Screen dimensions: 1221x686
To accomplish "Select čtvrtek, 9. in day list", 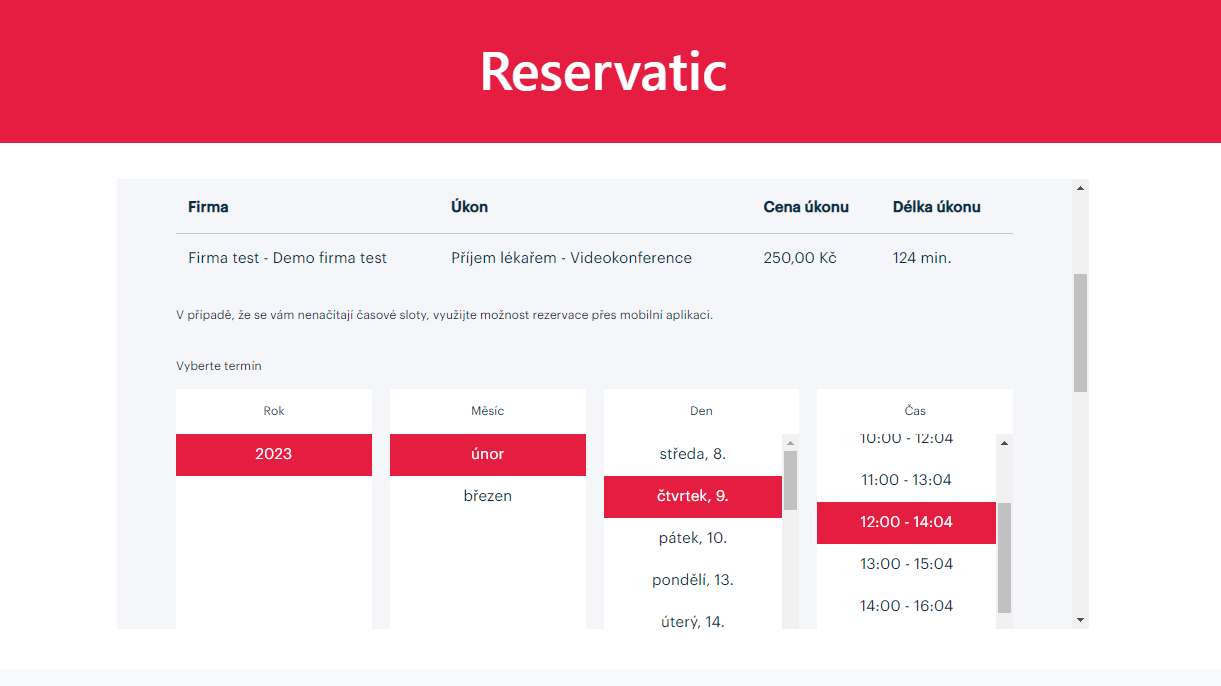I will pos(692,496).
